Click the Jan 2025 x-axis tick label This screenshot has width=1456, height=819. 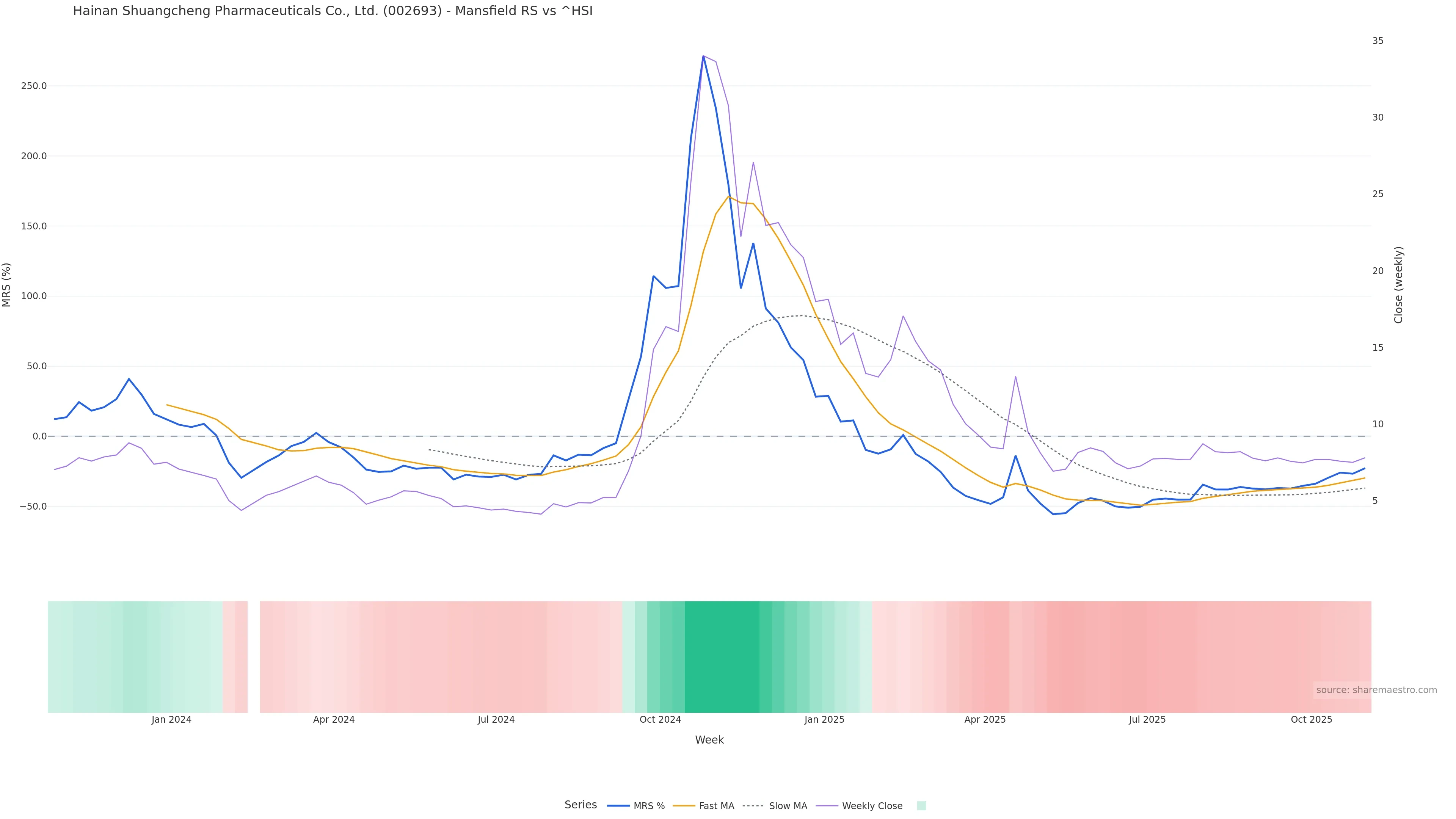tap(824, 720)
